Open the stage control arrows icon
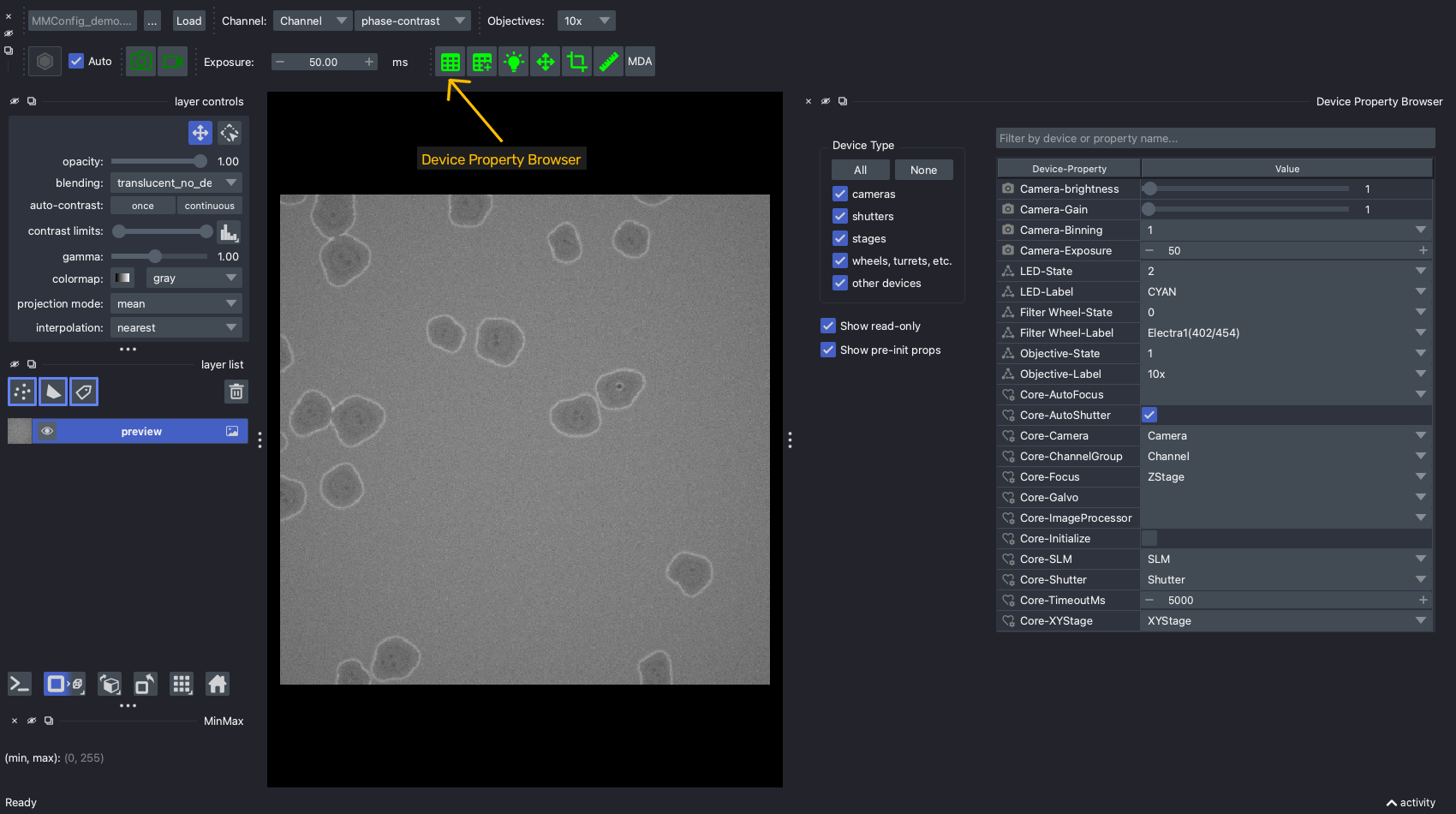 (x=546, y=62)
